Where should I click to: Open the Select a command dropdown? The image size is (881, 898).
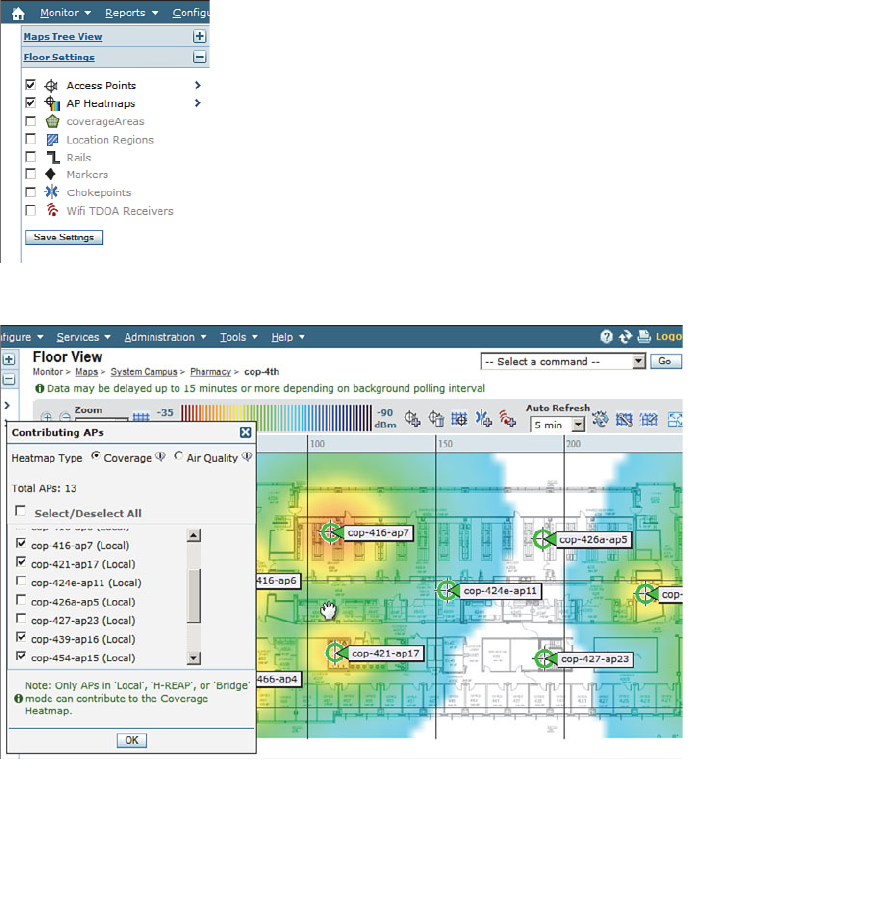click(563, 361)
